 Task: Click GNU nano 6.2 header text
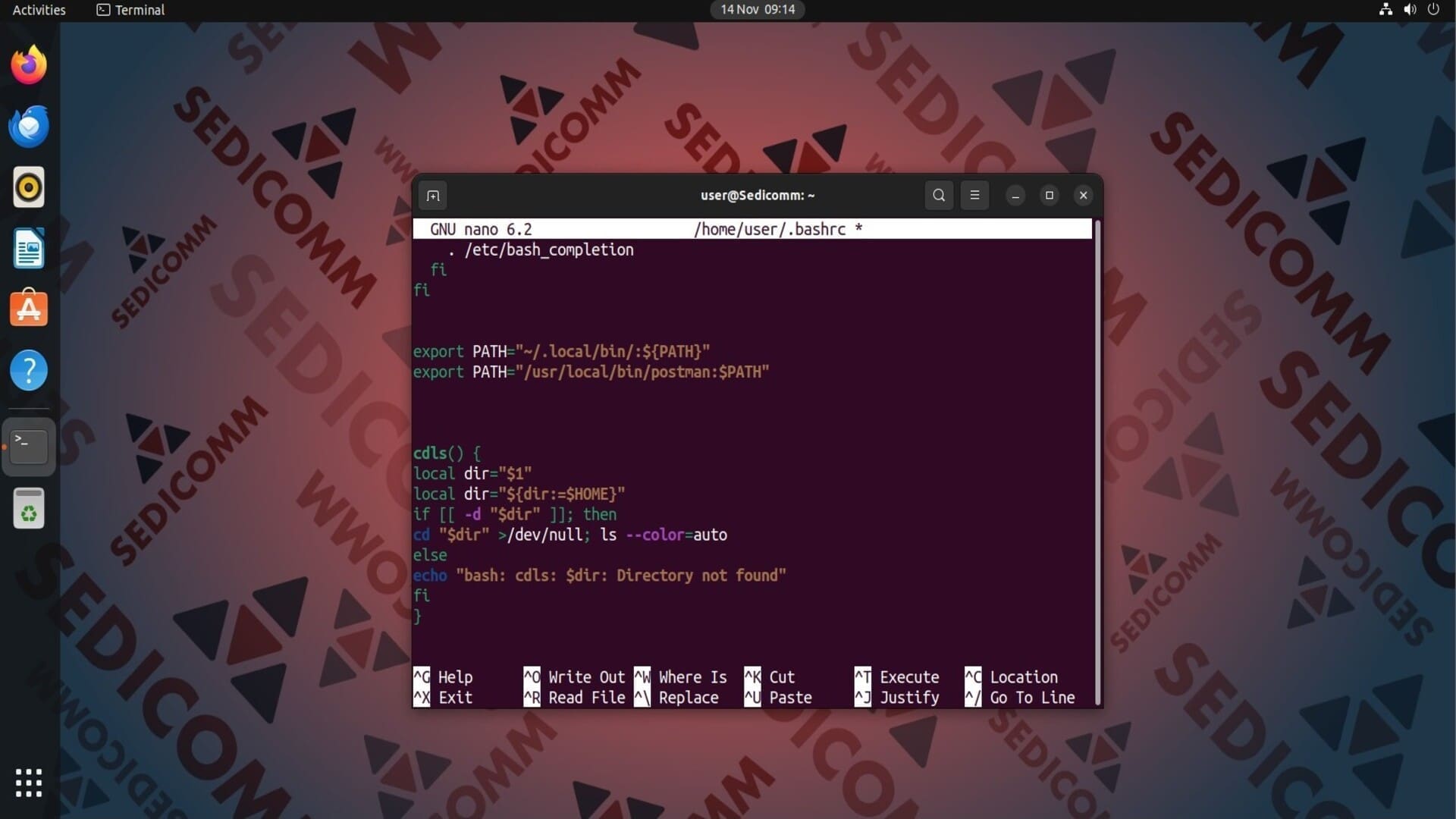coord(481,229)
